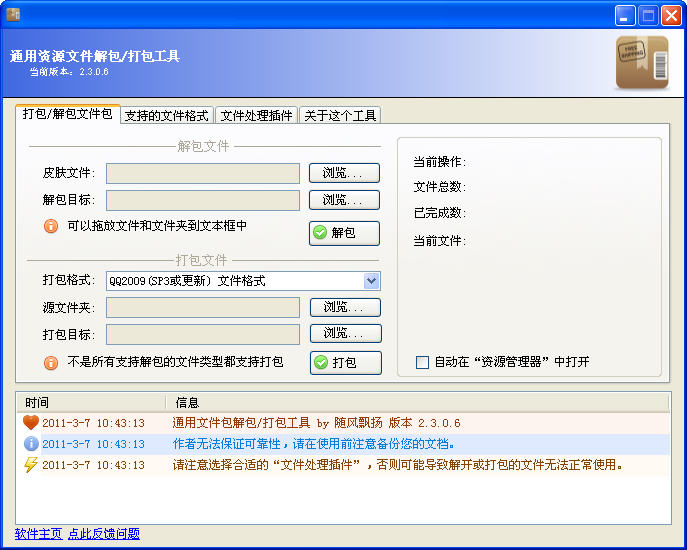
Task: Focus the 皮肤文件 input field
Action: coord(203,174)
